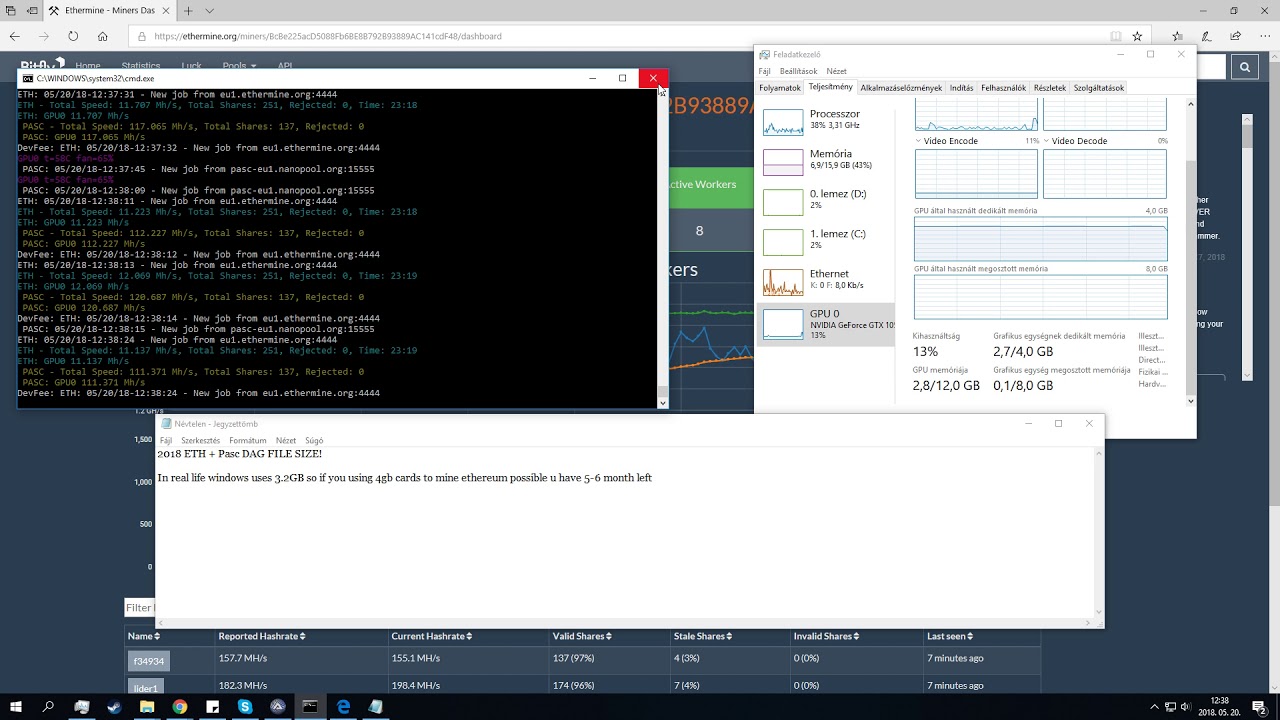The height and width of the screenshot is (720, 1280).
Task: Sort workers table by Name
Action: click(144, 636)
